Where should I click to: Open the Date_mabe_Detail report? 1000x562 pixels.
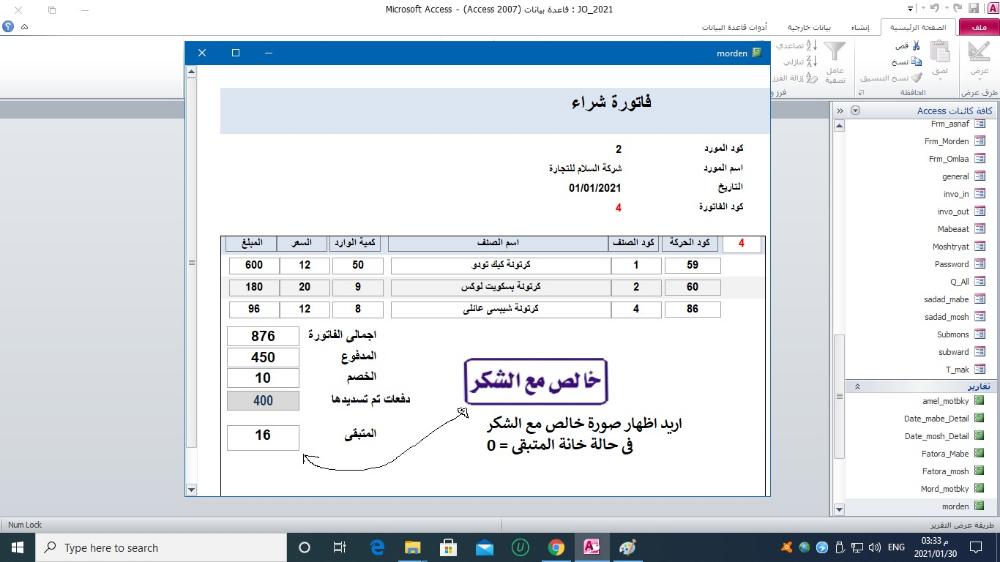936,418
